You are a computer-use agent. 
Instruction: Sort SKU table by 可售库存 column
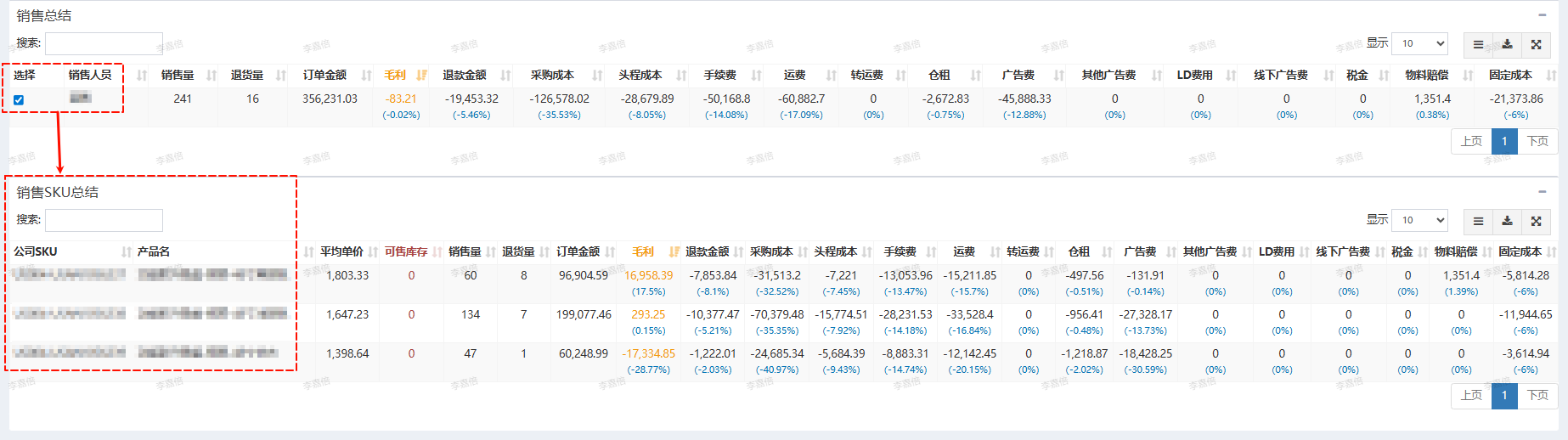tap(406, 251)
